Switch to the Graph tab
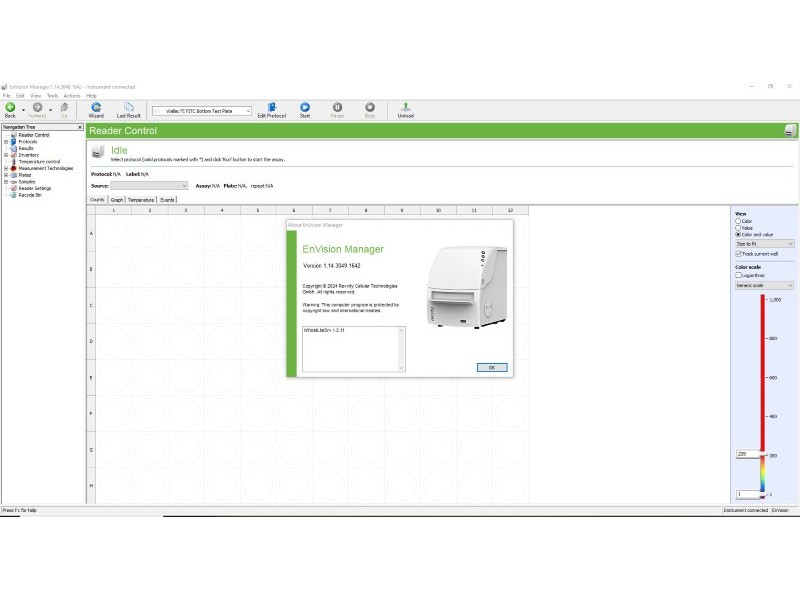 click(x=117, y=199)
